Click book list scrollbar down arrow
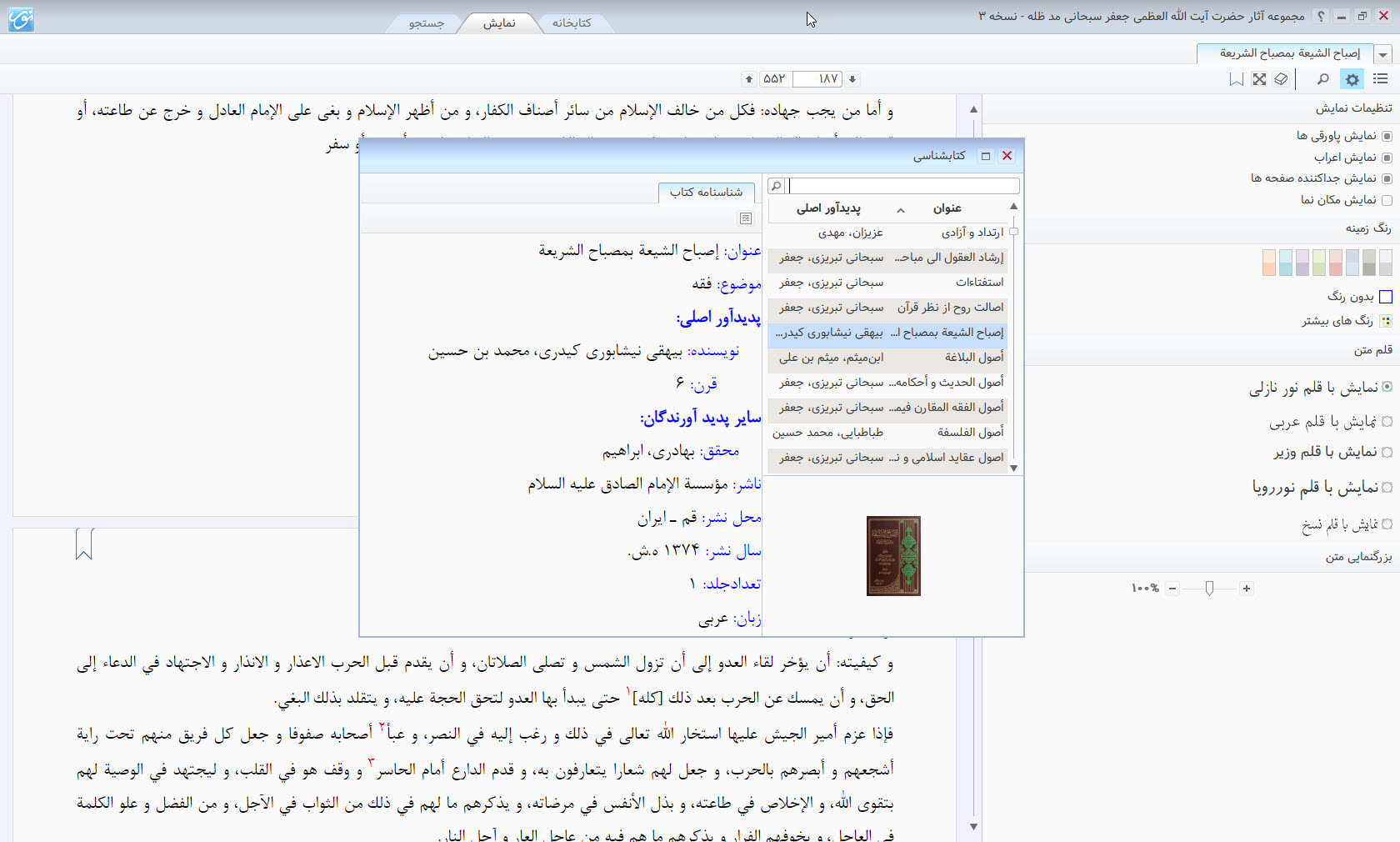The image size is (1400, 842). tap(1013, 469)
